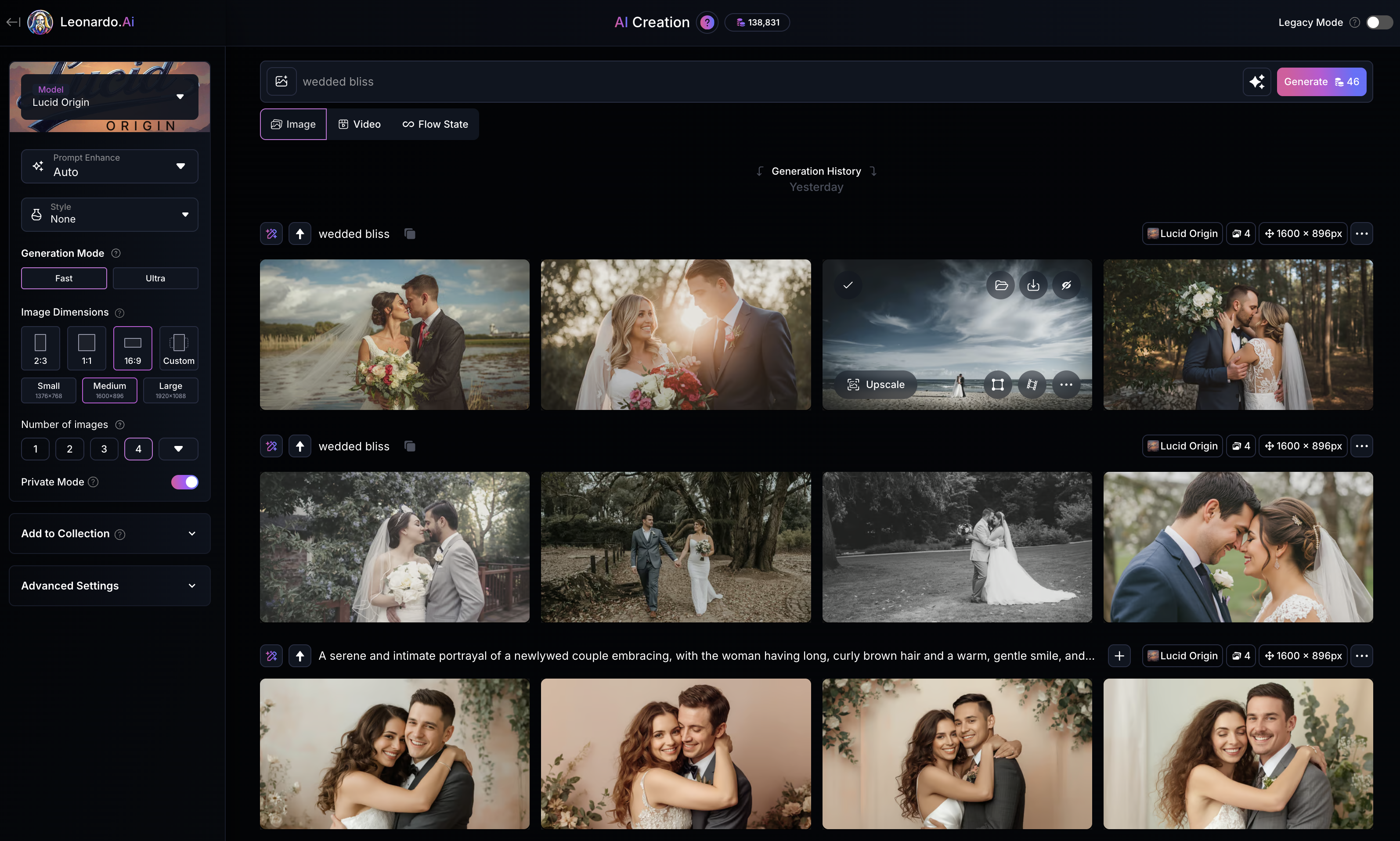Download the hovered beach wedding image
This screenshot has height=841, width=1400.
[1033, 285]
